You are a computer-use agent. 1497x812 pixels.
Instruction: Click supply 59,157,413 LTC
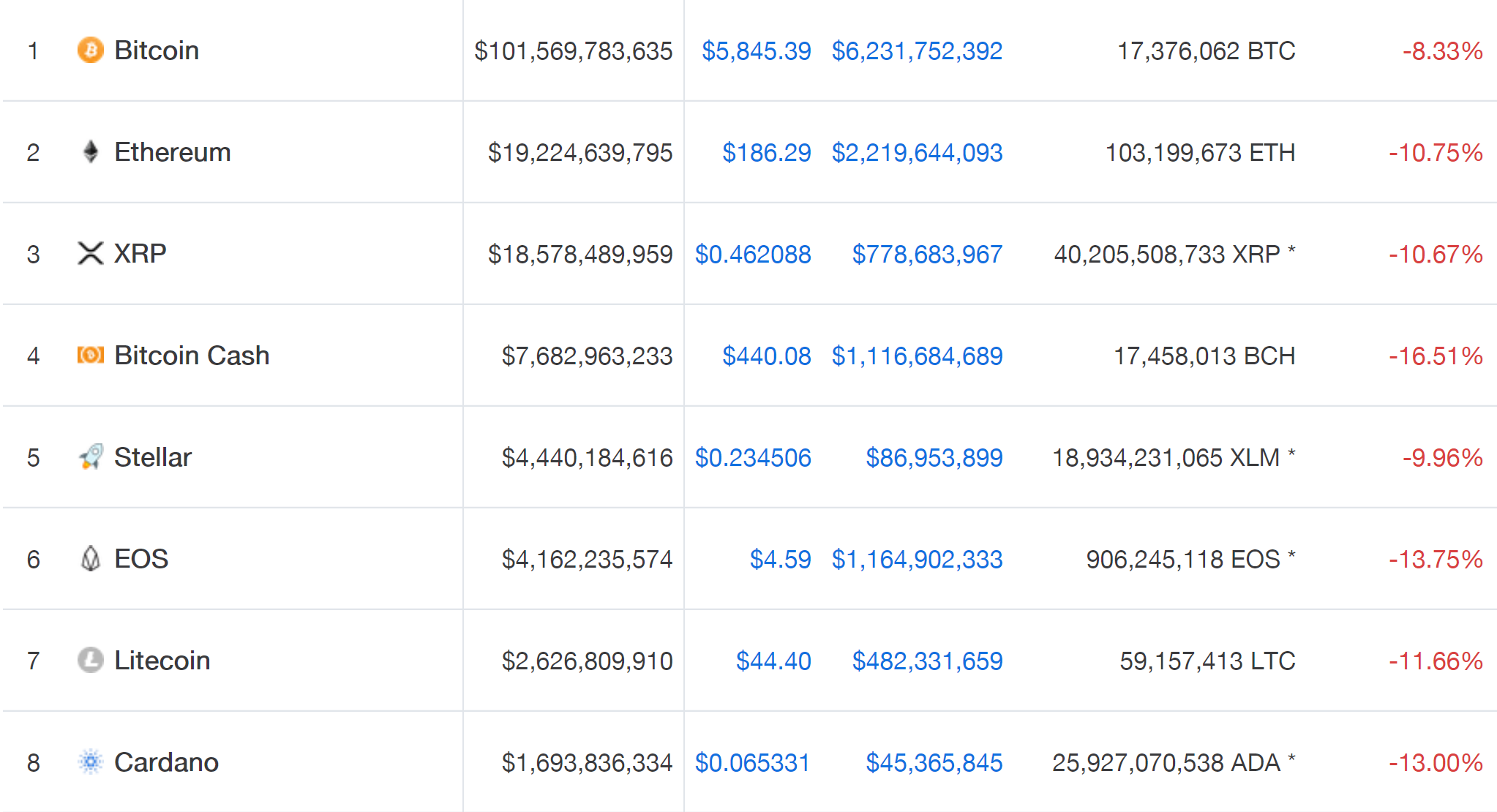click(x=1208, y=661)
